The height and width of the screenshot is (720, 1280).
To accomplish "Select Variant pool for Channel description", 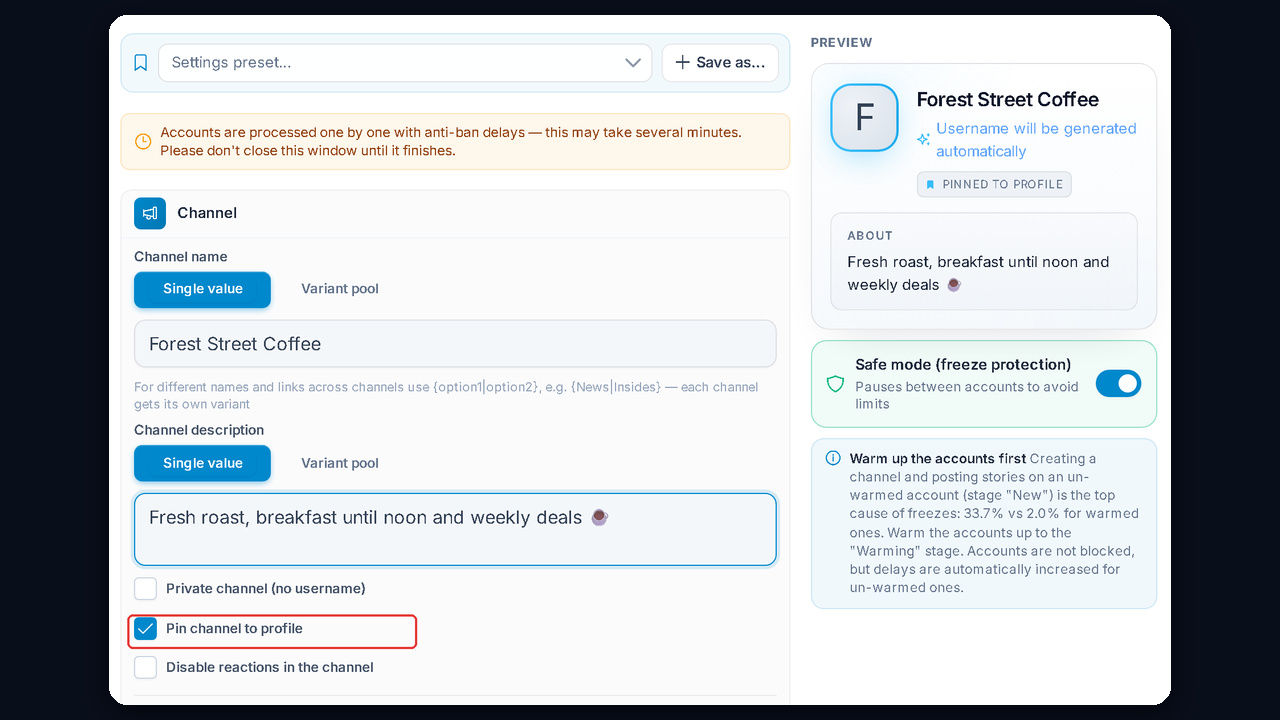I will click(x=340, y=463).
